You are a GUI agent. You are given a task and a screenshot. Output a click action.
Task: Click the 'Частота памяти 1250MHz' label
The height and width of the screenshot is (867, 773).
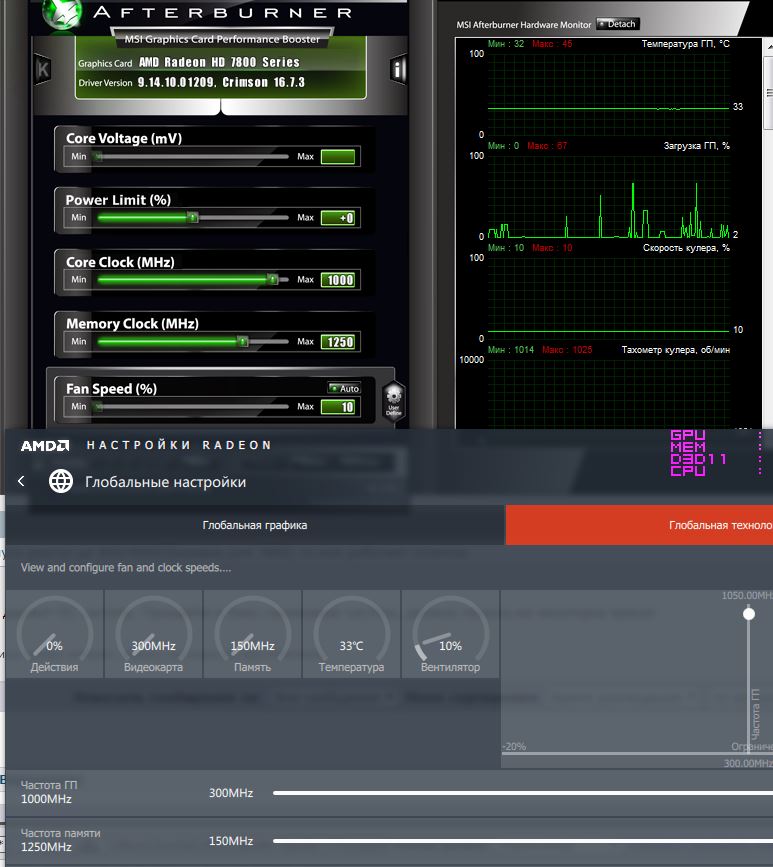click(61, 840)
